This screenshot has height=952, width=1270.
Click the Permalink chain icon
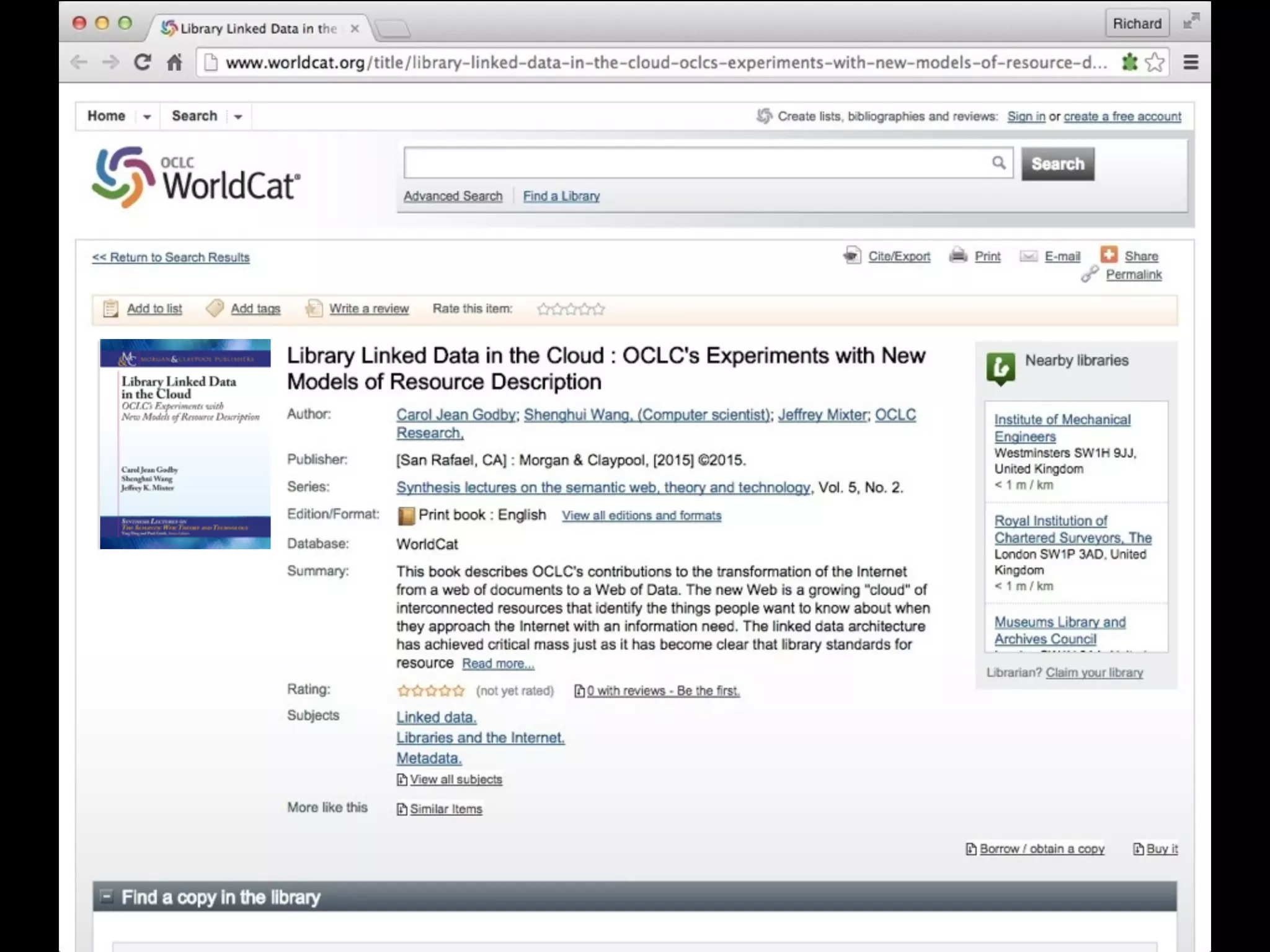tap(1090, 275)
